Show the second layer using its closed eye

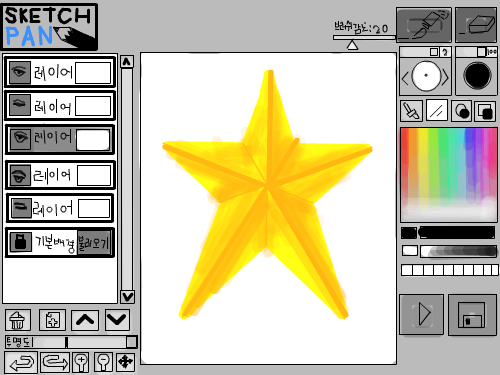click(x=20, y=105)
